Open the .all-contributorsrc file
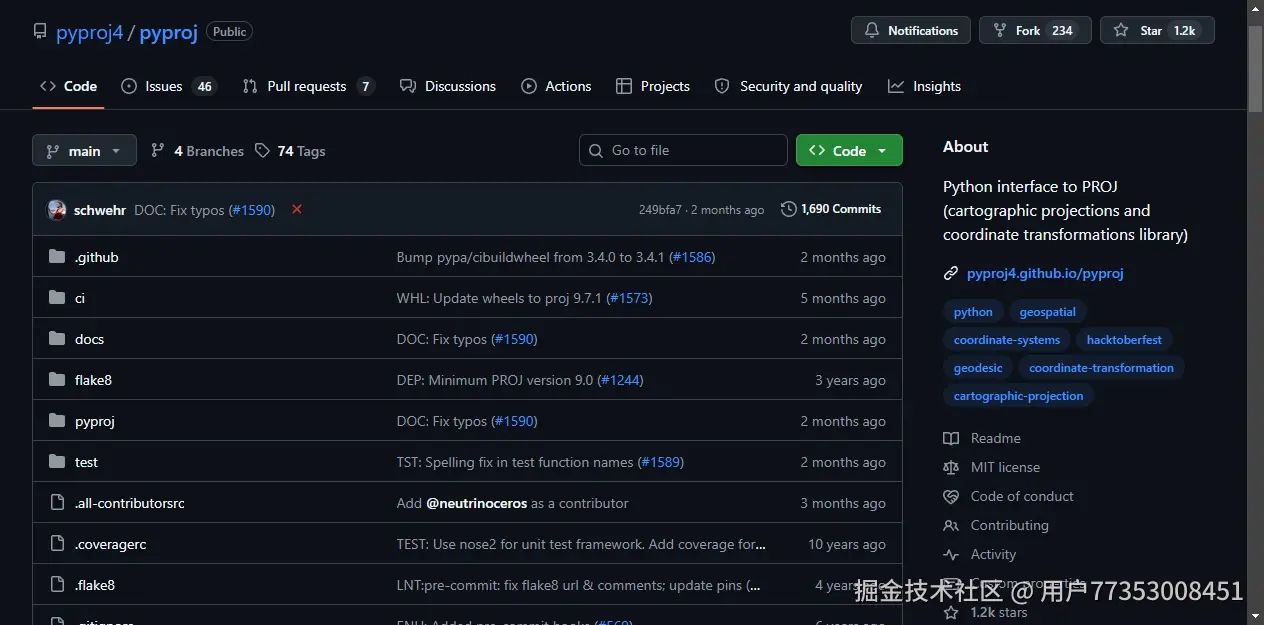 [x=130, y=503]
